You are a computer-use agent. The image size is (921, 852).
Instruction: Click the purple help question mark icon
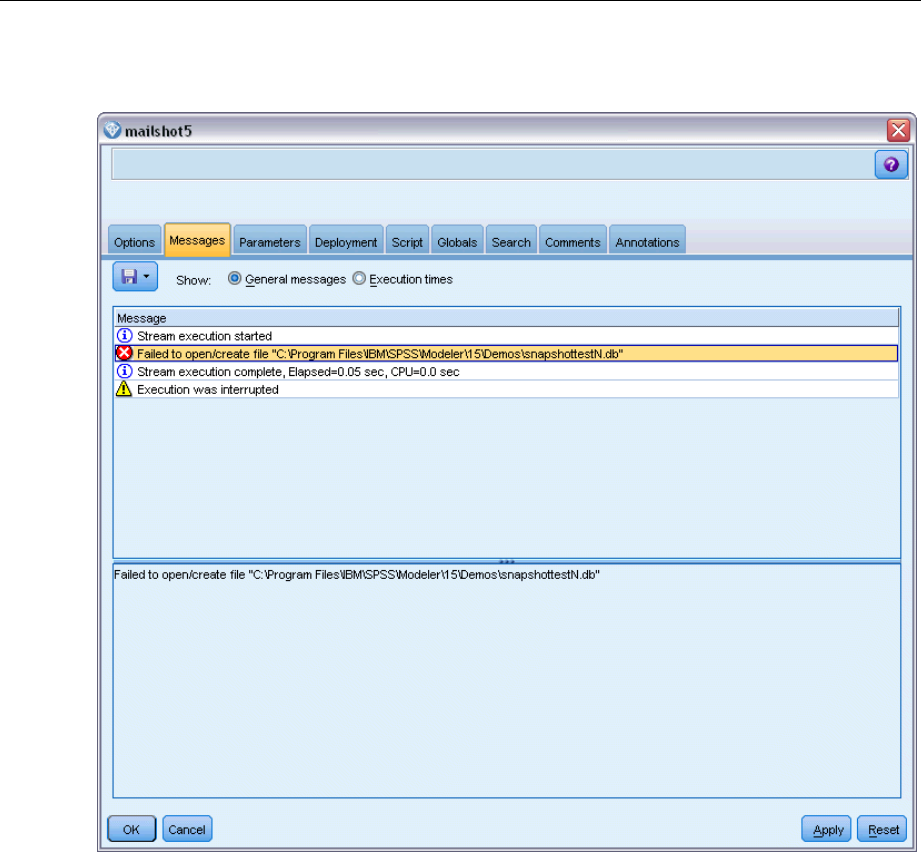tap(891, 165)
